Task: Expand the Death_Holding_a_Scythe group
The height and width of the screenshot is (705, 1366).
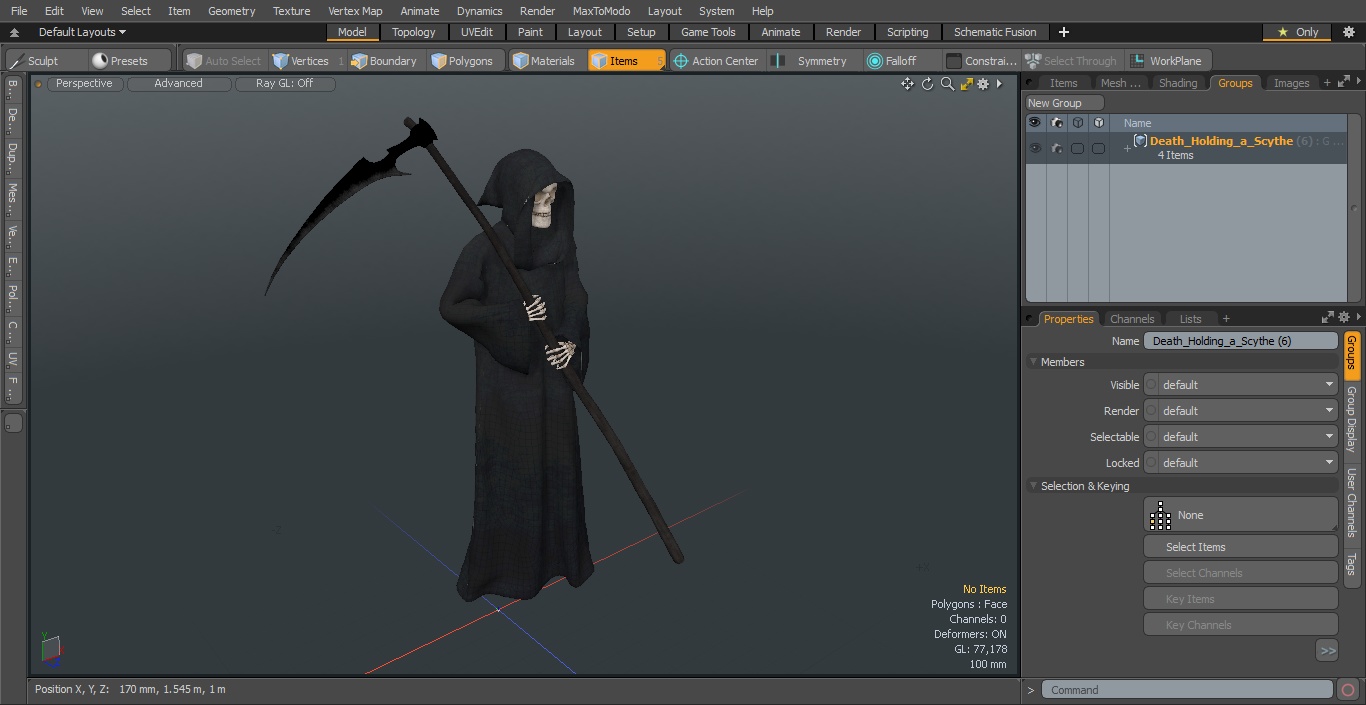Action: (x=1127, y=149)
